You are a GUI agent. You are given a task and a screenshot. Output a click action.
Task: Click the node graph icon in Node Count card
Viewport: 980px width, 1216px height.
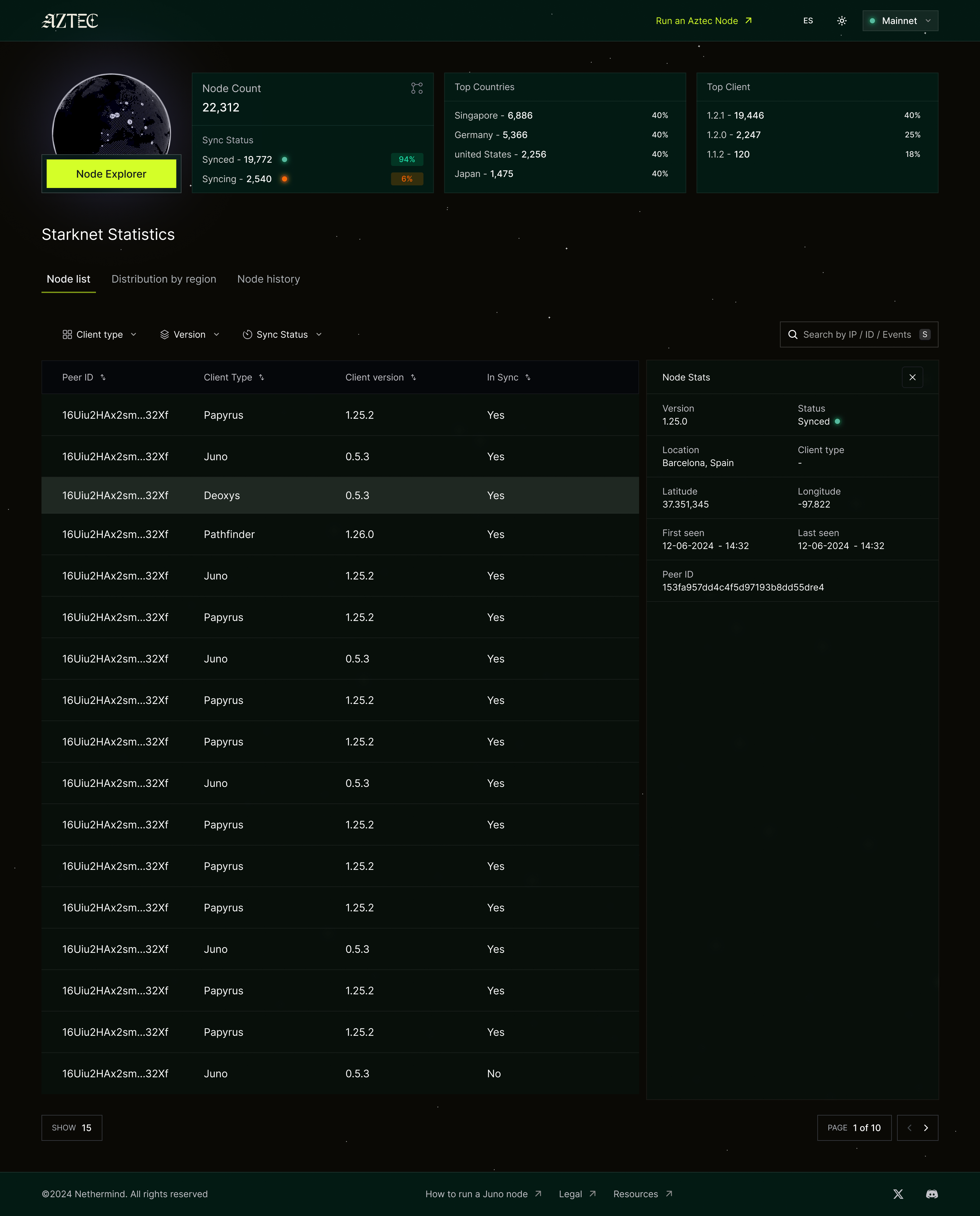coord(417,88)
